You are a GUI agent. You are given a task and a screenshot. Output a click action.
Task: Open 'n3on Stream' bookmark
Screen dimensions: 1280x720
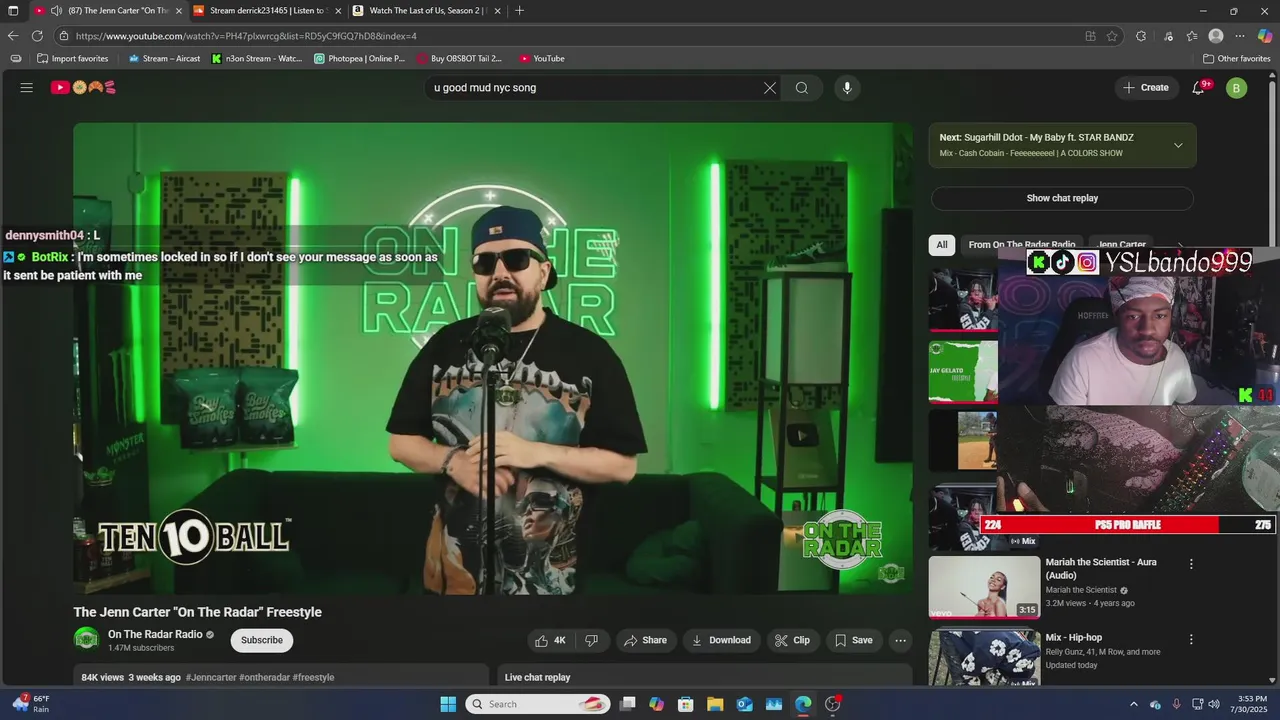coord(257,59)
